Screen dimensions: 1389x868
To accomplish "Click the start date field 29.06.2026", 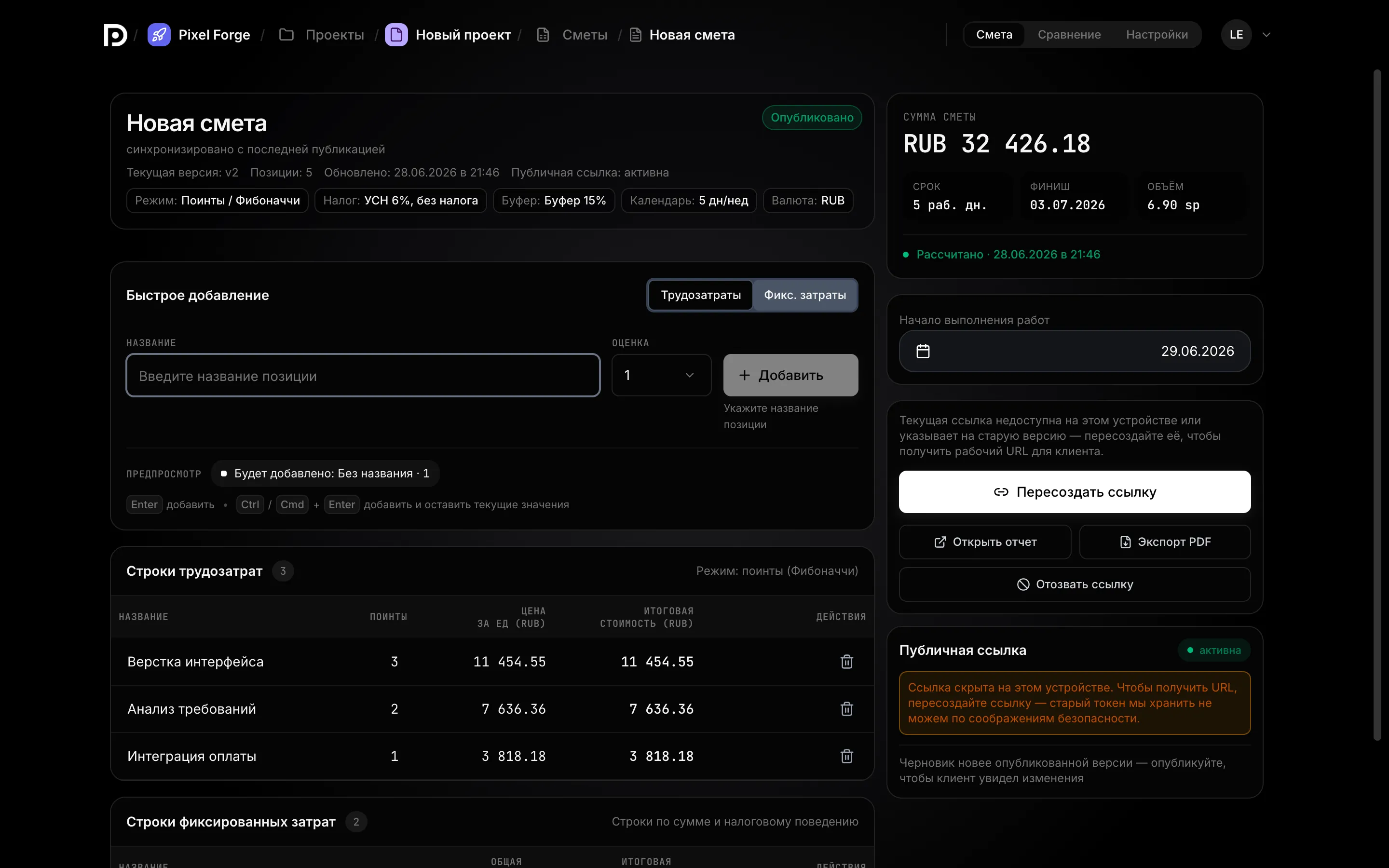I will [1075, 352].
